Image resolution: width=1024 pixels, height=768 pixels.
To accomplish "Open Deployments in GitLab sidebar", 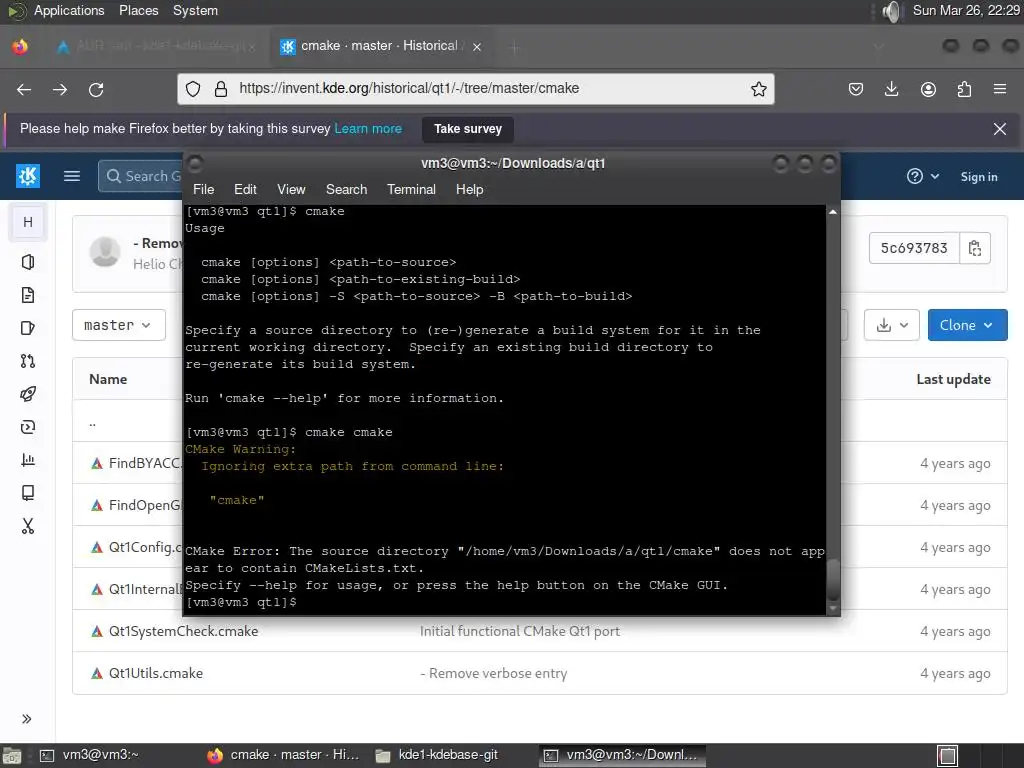I will pos(27,426).
